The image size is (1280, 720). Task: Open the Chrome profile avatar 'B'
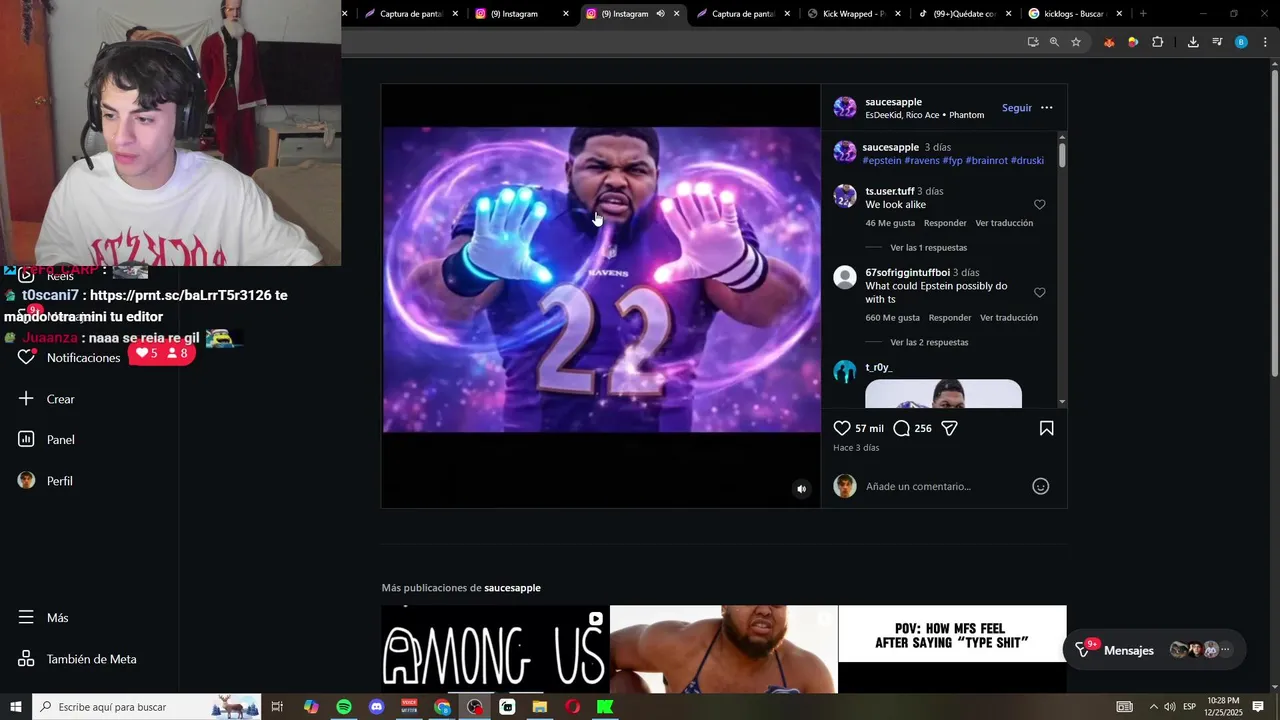tap(1241, 42)
